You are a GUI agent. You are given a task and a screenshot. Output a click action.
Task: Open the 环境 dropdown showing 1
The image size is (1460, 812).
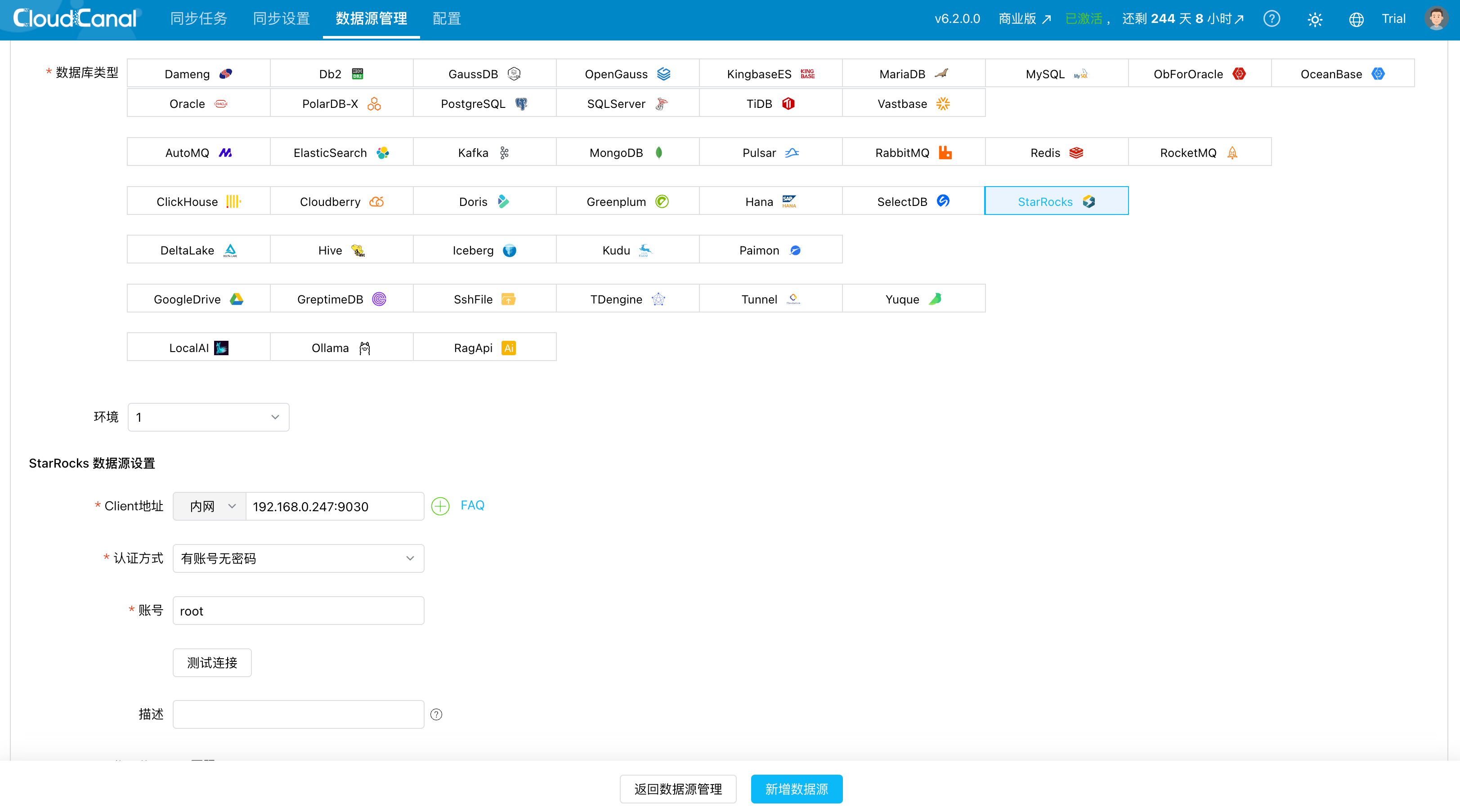[x=209, y=417]
